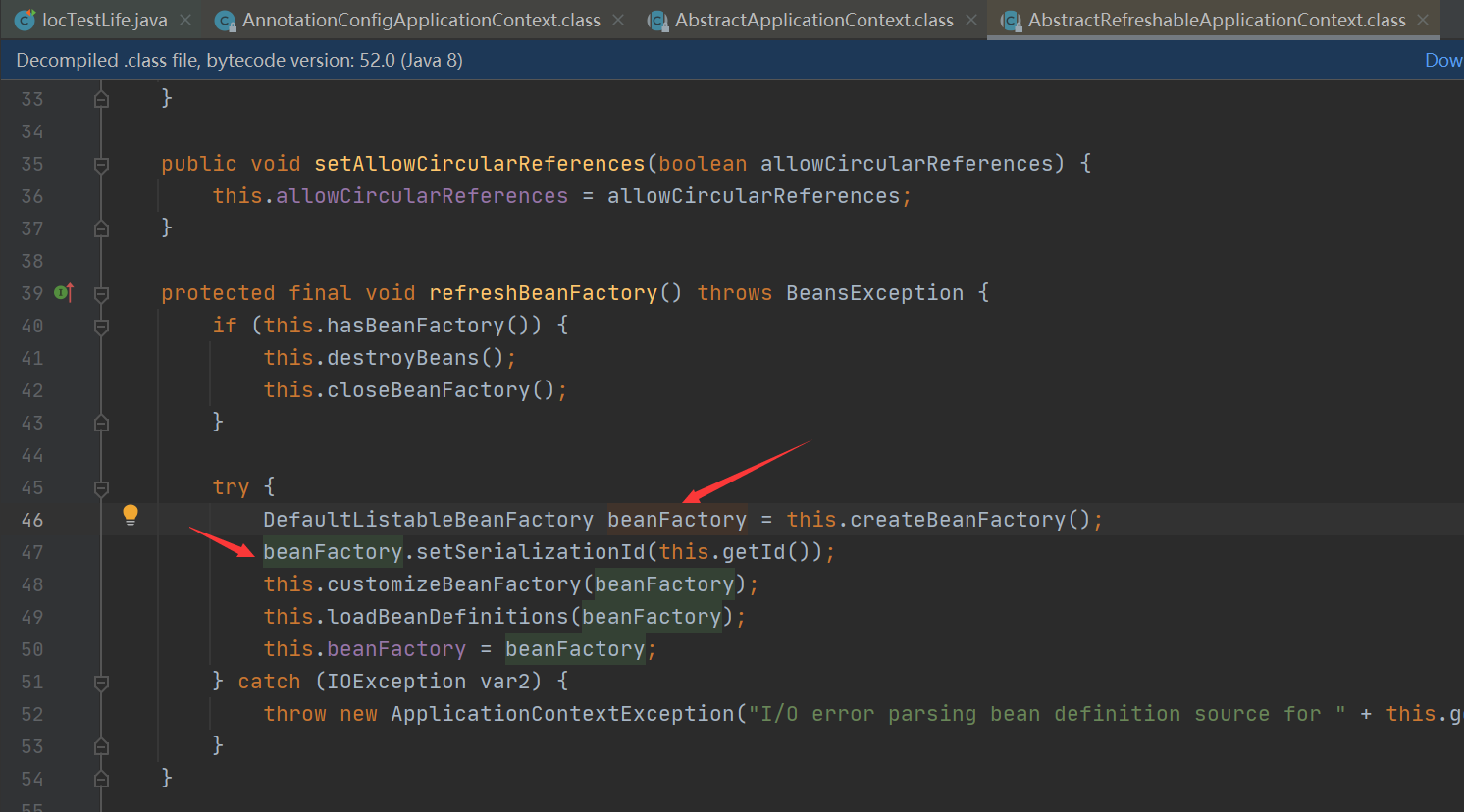Click the IocTestLife.java file type icon
Screen dimensions: 1464x812
[26, 20]
